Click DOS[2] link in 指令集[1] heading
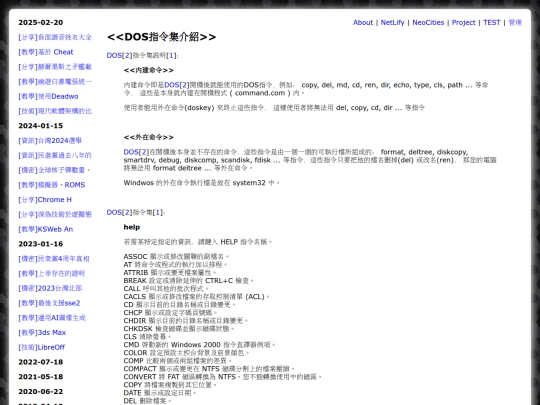Image resolution: width=540 pixels, height=405 pixels. tap(119, 212)
